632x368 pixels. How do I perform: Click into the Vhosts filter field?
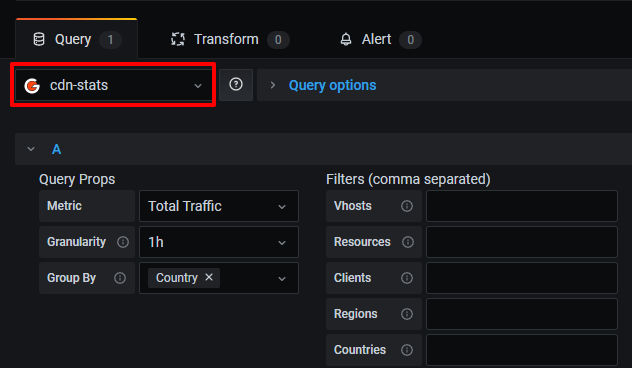[x=522, y=206]
